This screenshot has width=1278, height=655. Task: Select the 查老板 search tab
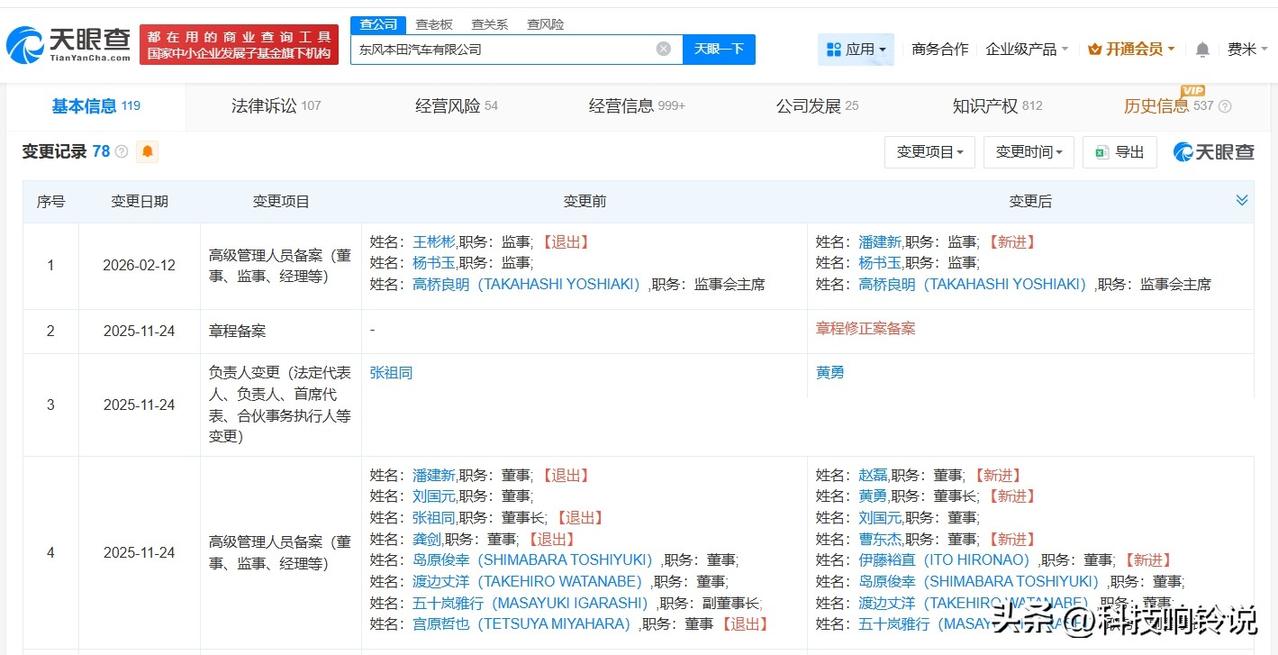pos(434,24)
